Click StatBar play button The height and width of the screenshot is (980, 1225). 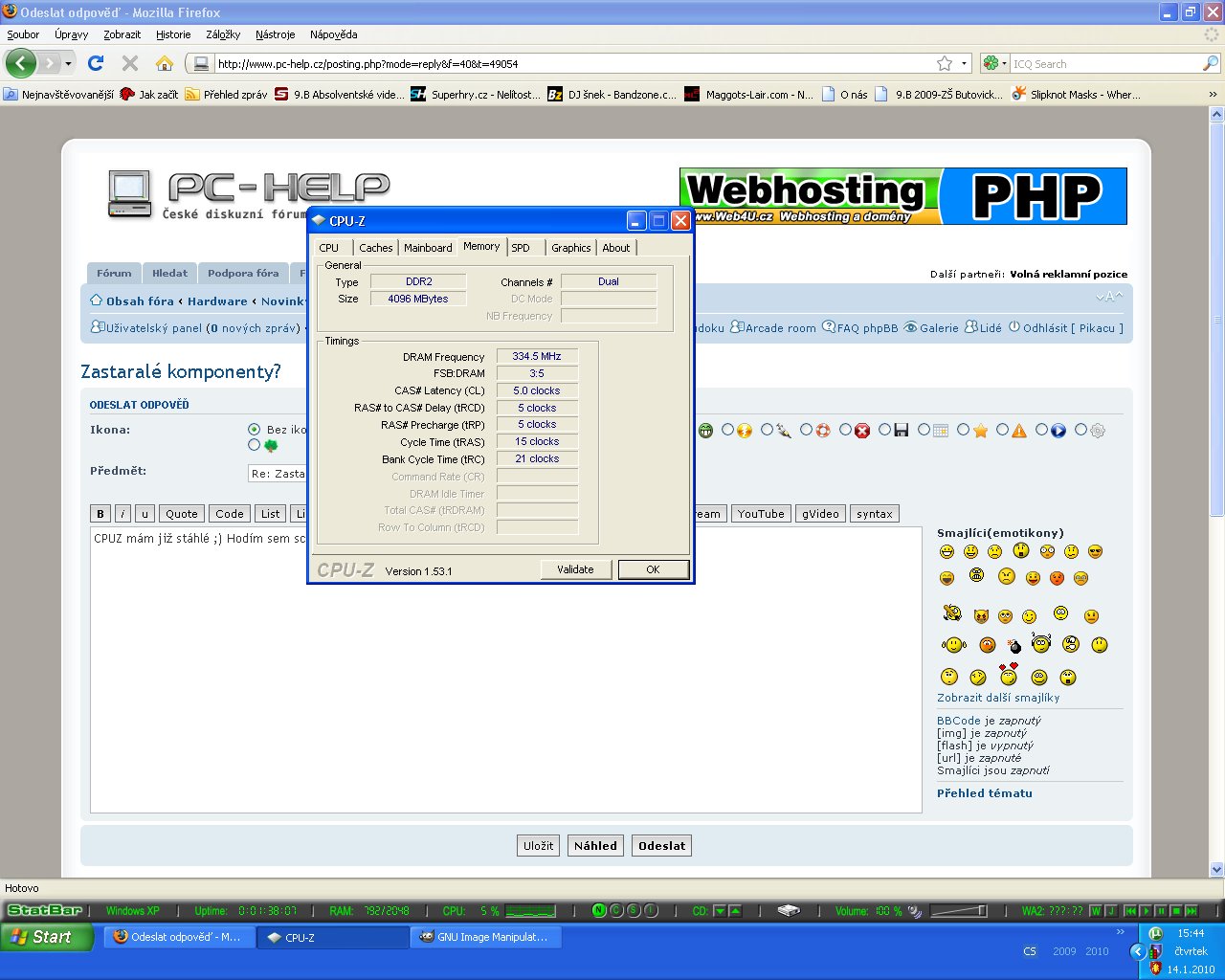(1146, 910)
